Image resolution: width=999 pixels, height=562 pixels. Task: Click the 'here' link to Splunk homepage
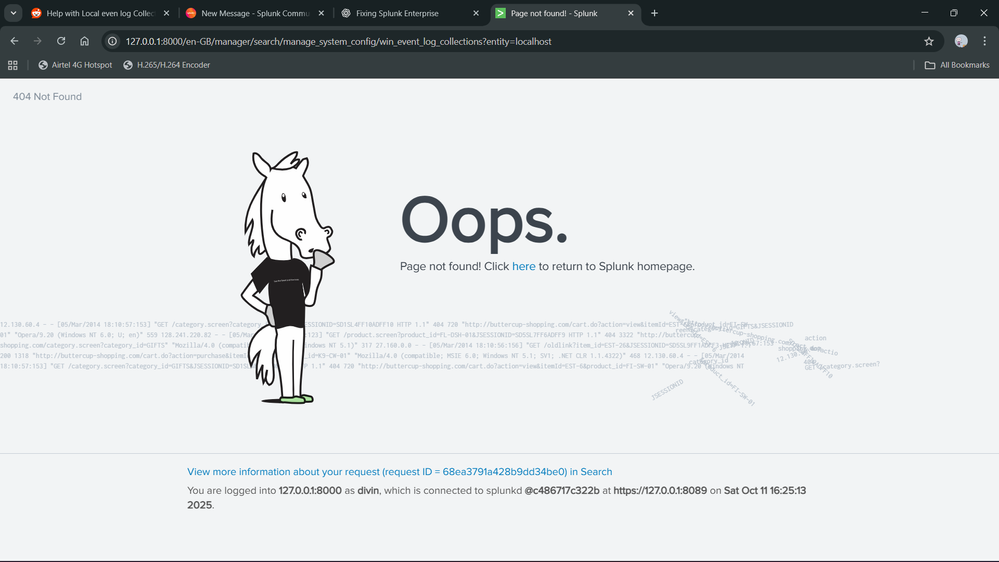tap(524, 266)
